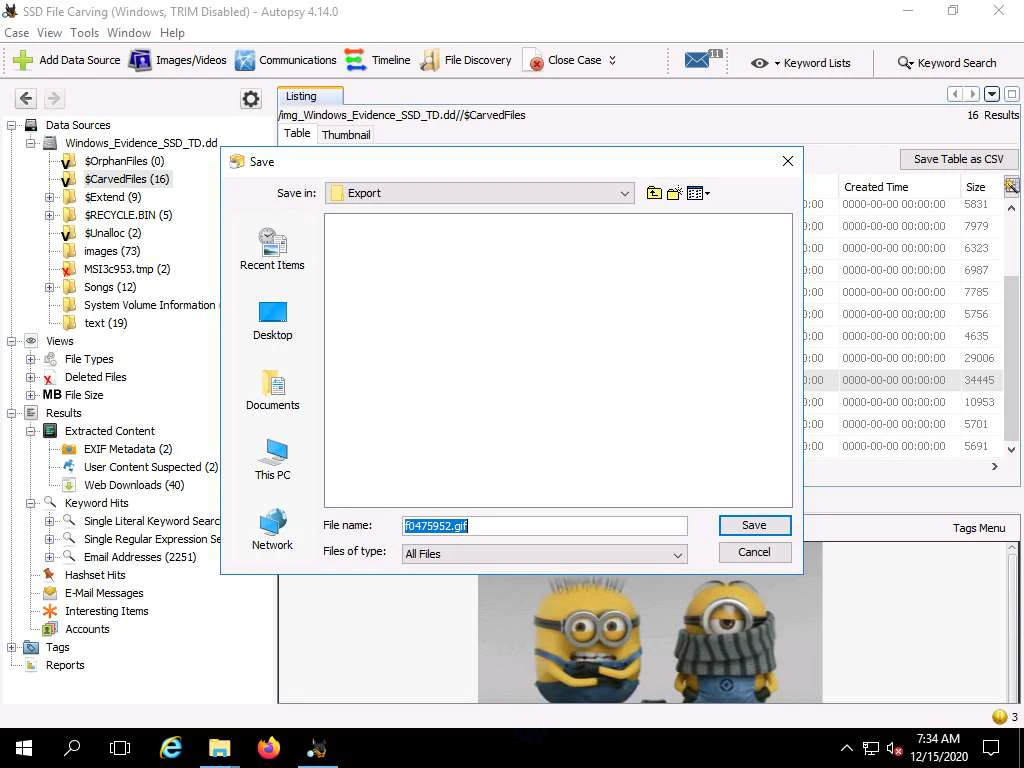Click the Add Data Source plus icon
Image resolution: width=1024 pixels, height=768 pixels.
pyautogui.click(x=23, y=60)
